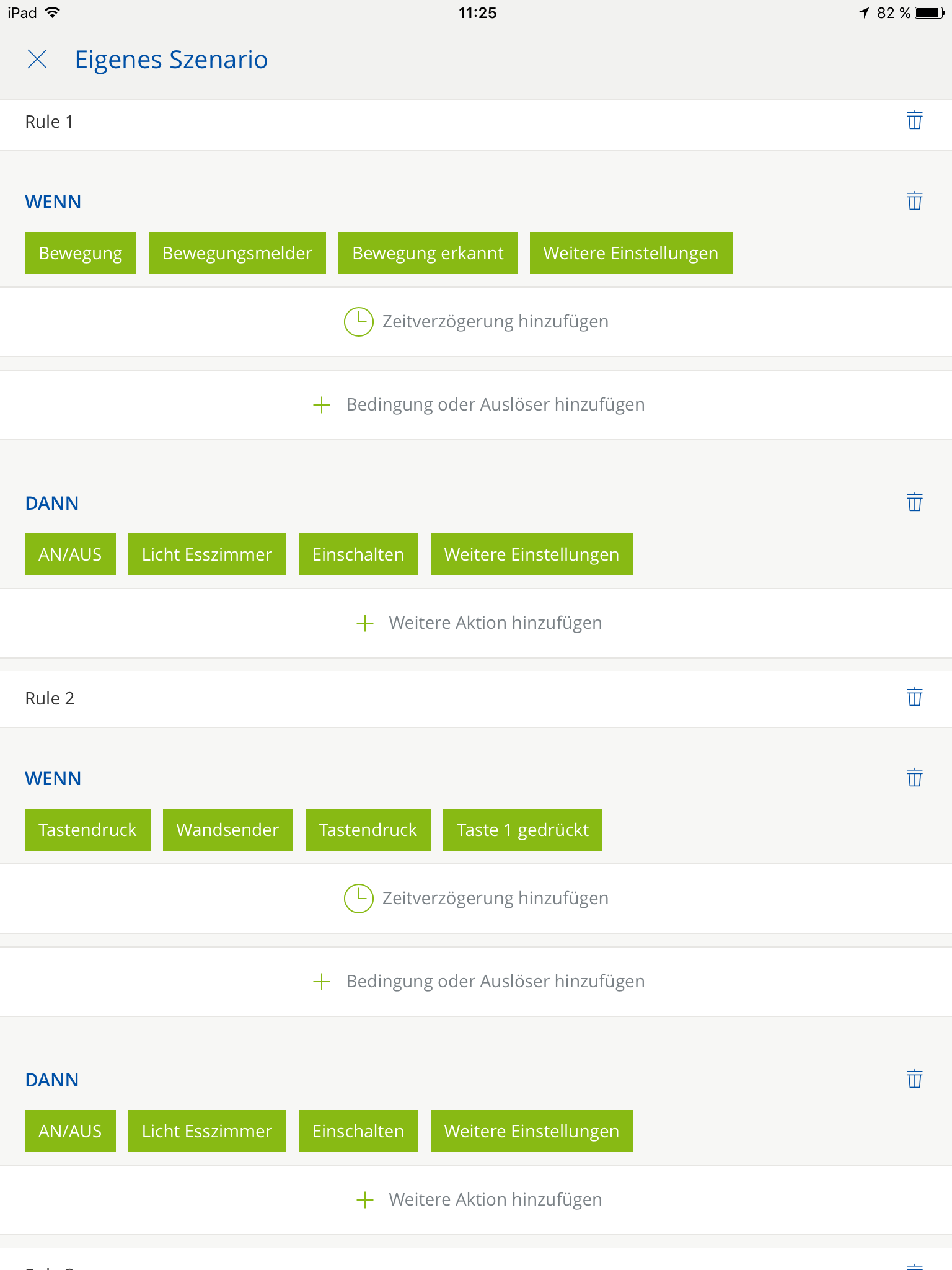Tap AN/AUS chip in Rule 2 DANN
952x1270 pixels.
70,1131
